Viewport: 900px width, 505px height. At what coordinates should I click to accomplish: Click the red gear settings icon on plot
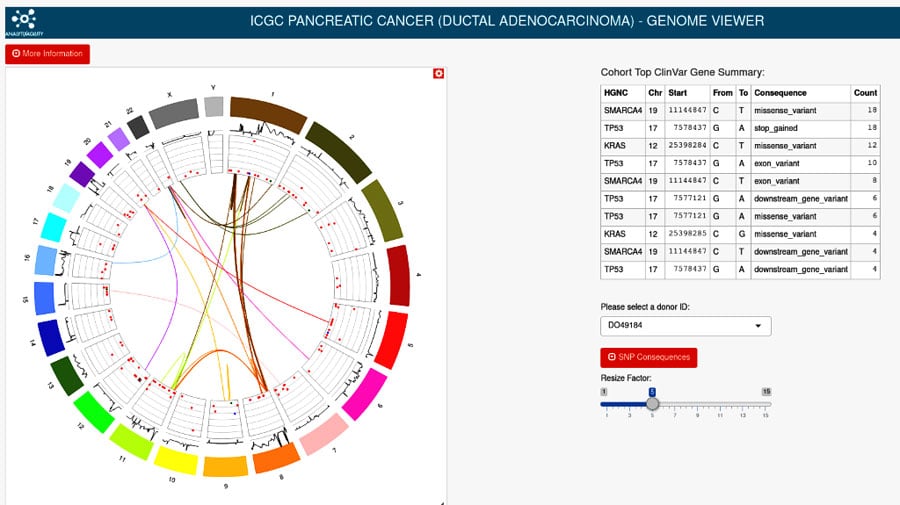tap(438, 74)
